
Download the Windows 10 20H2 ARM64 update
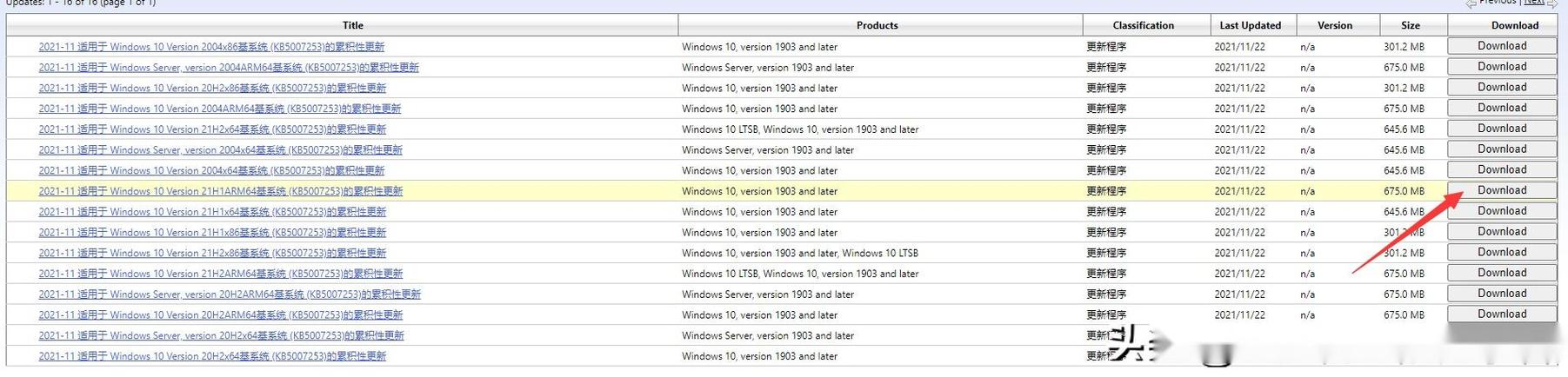[1501, 314]
